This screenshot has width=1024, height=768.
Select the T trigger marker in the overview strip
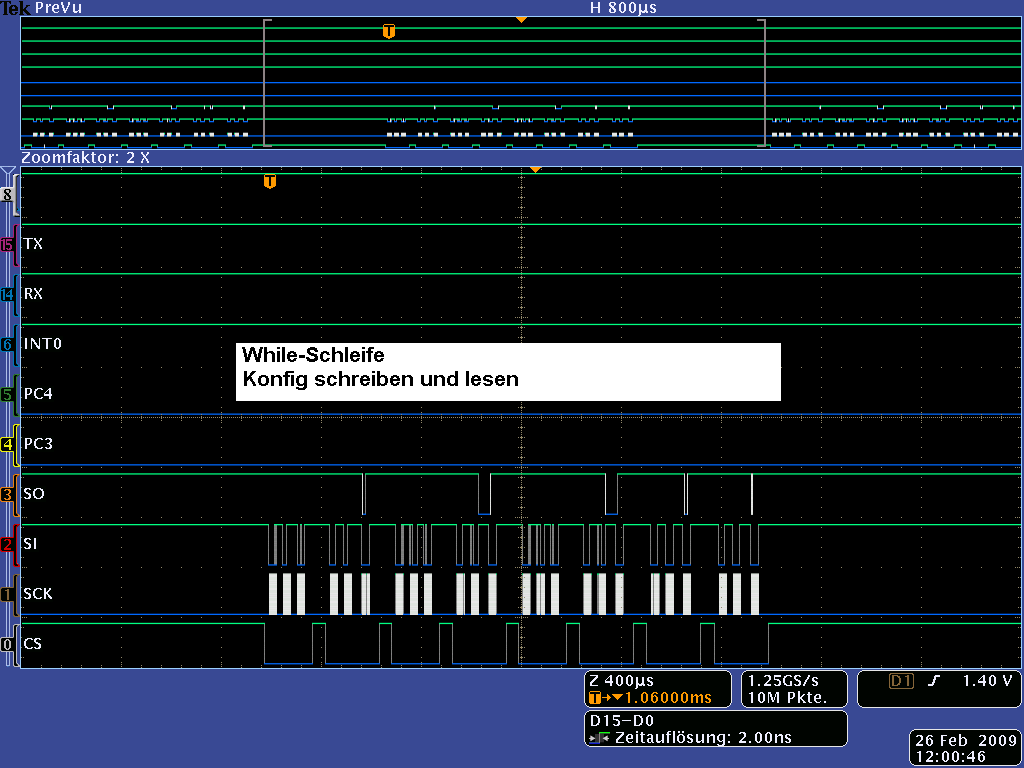389,31
